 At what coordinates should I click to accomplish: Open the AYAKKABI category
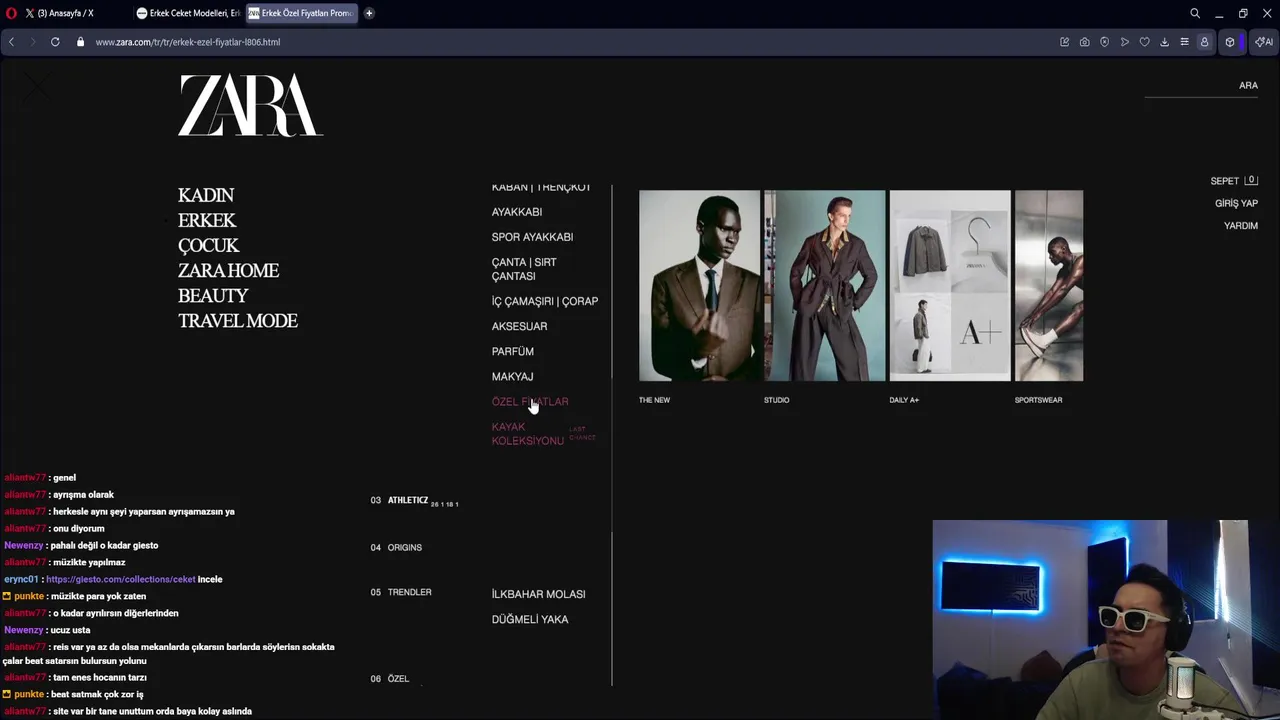[517, 212]
